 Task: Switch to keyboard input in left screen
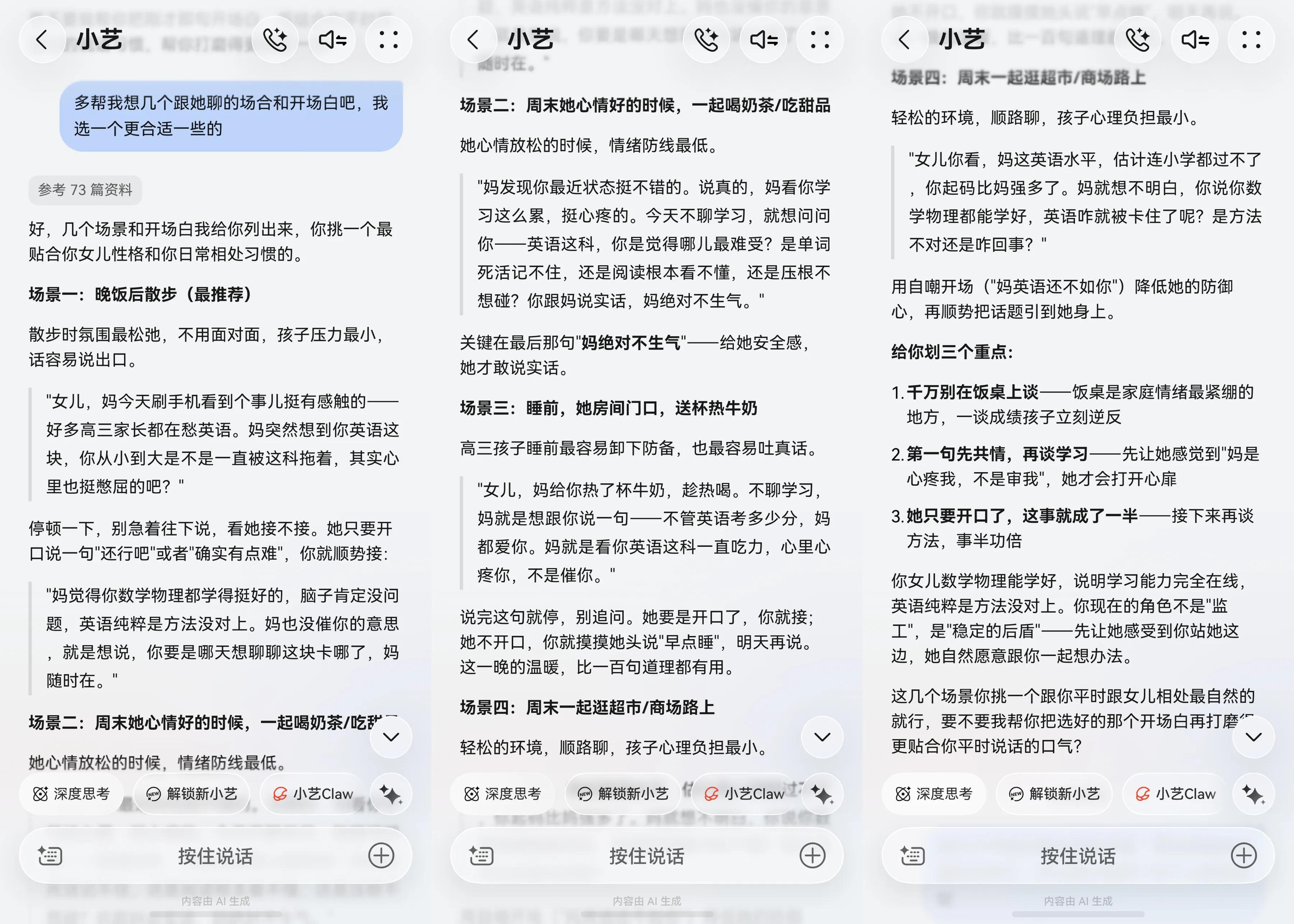(x=50, y=856)
